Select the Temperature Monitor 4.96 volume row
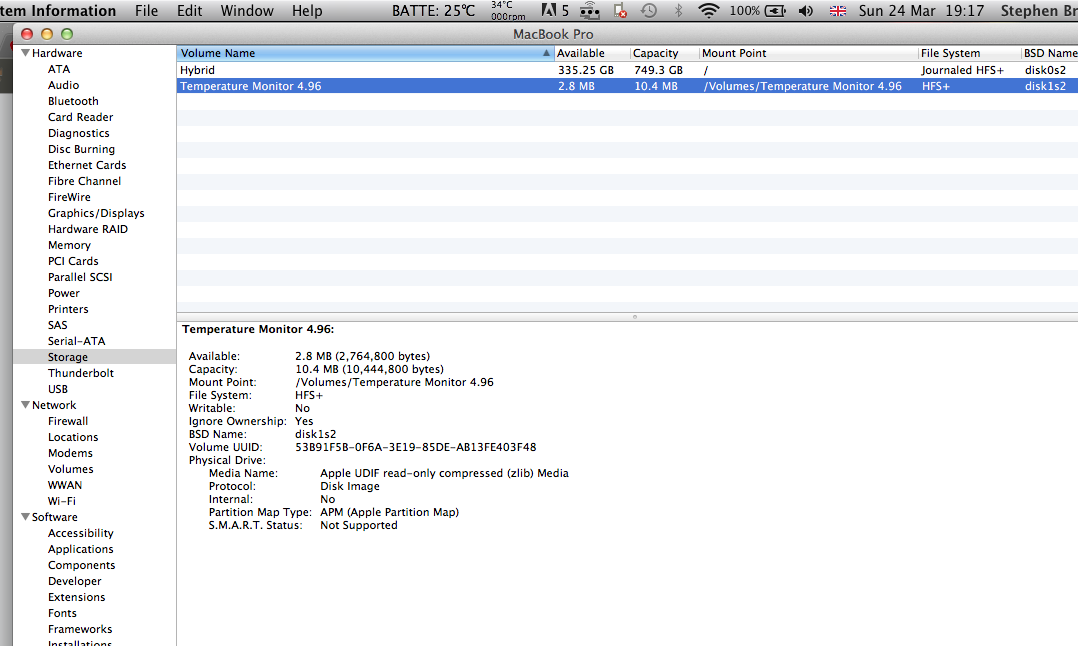This screenshot has width=1078, height=646. 627,86
